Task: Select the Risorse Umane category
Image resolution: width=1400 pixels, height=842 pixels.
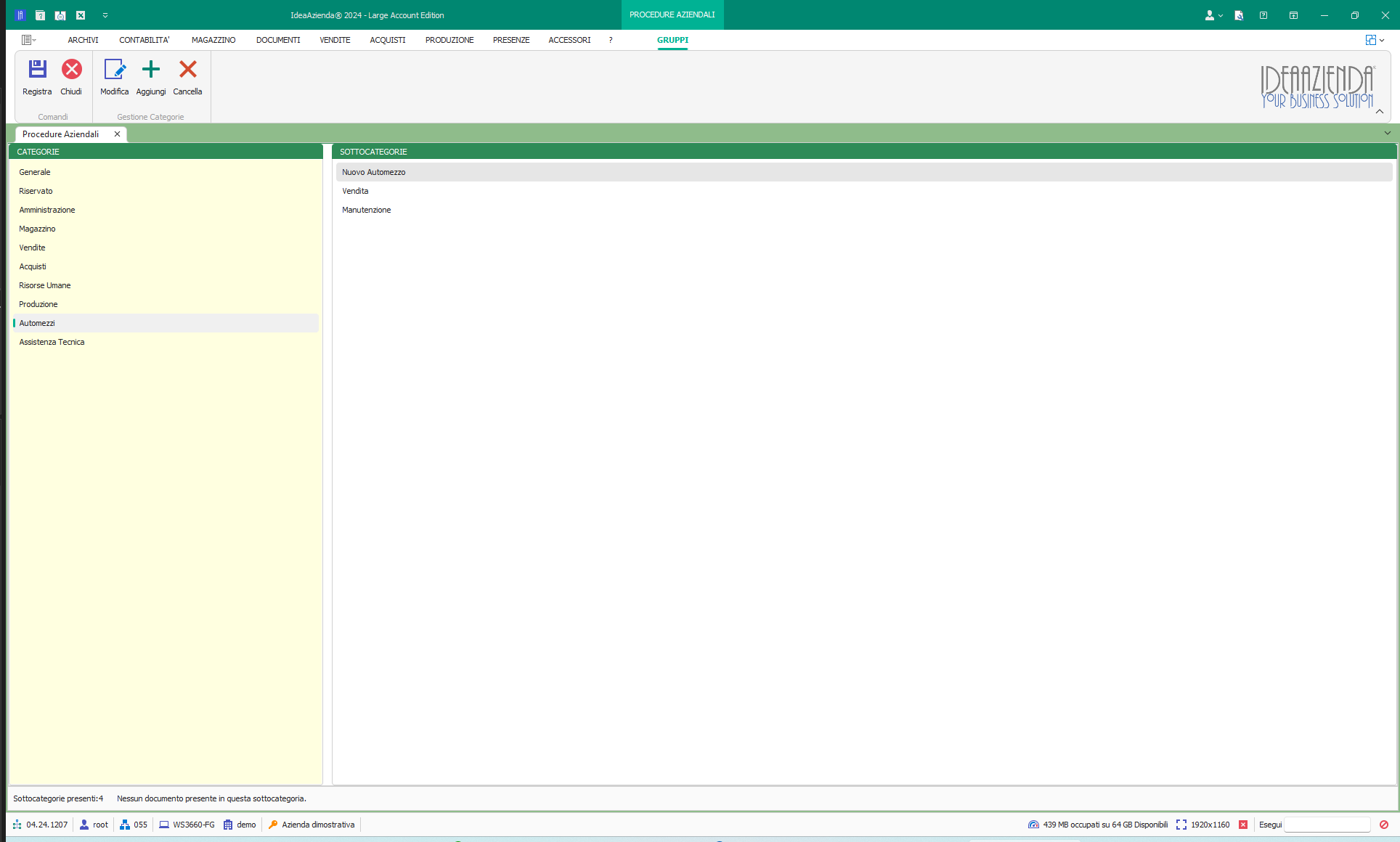Action: (166, 285)
